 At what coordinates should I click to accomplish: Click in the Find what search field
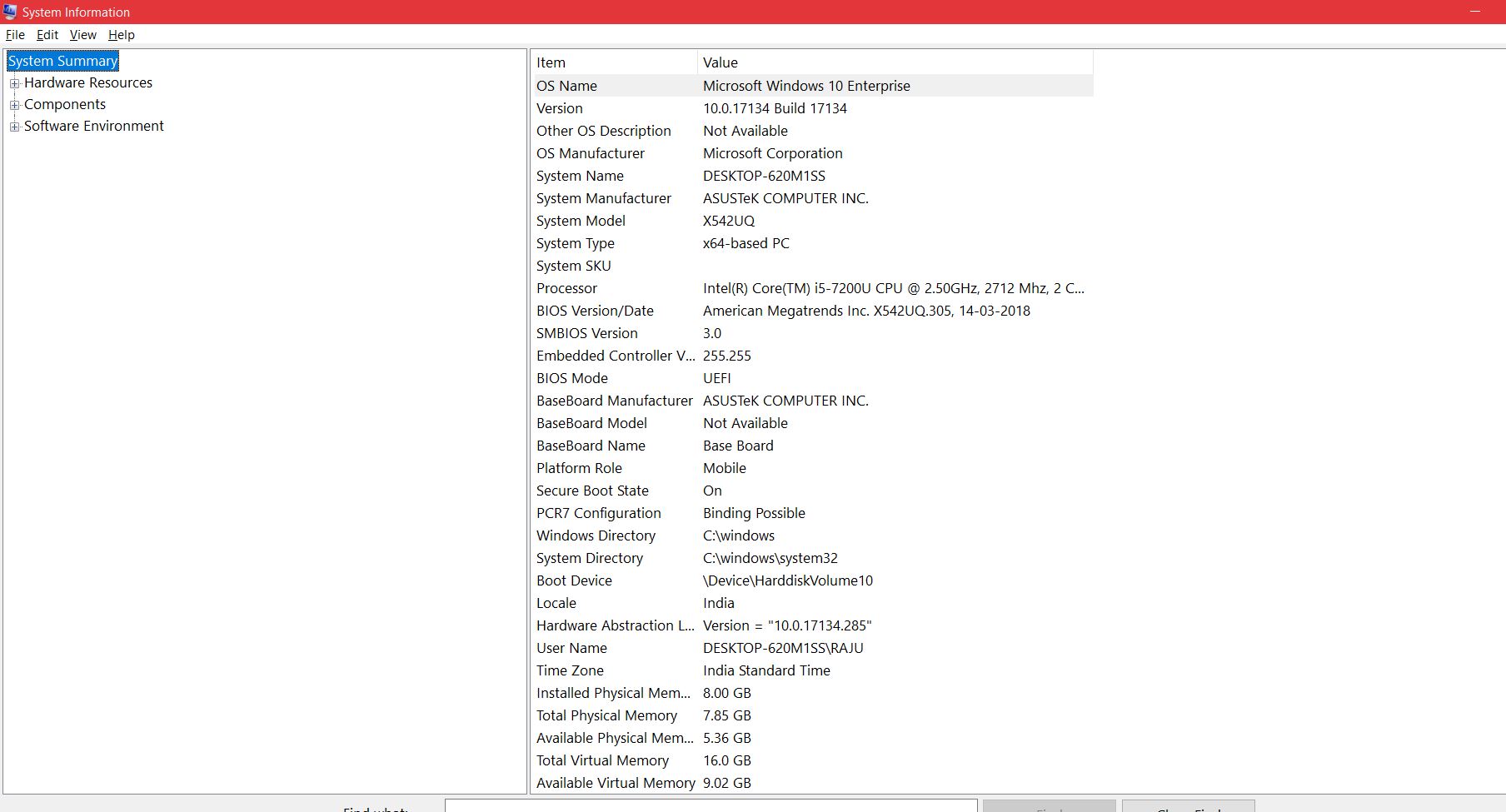coord(711,806)
